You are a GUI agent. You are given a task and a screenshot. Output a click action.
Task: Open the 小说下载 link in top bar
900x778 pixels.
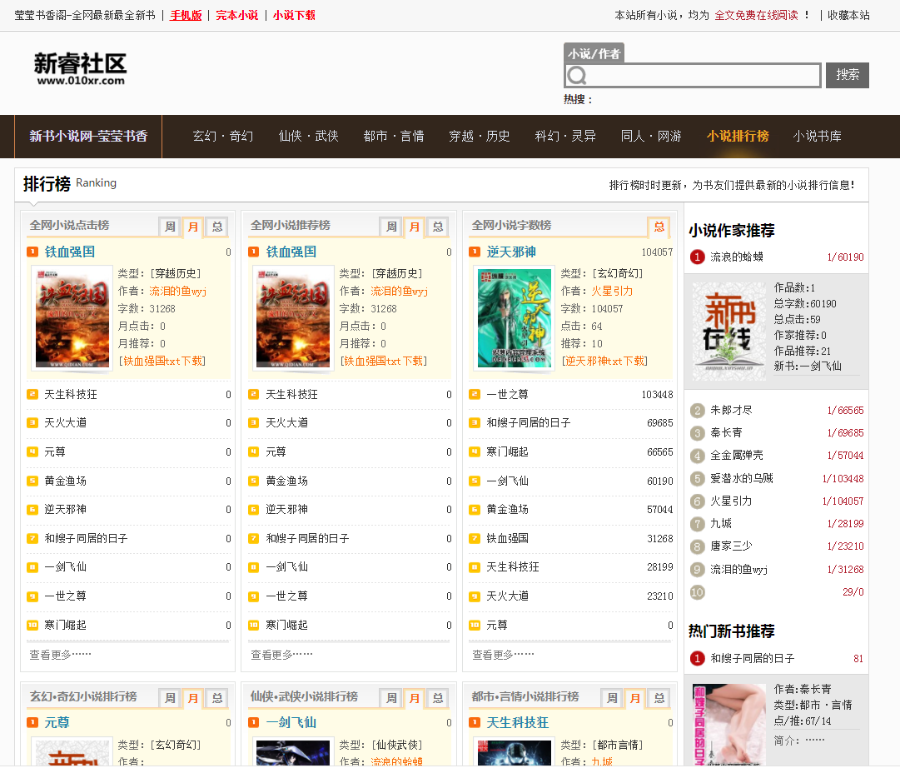[294, 16]
